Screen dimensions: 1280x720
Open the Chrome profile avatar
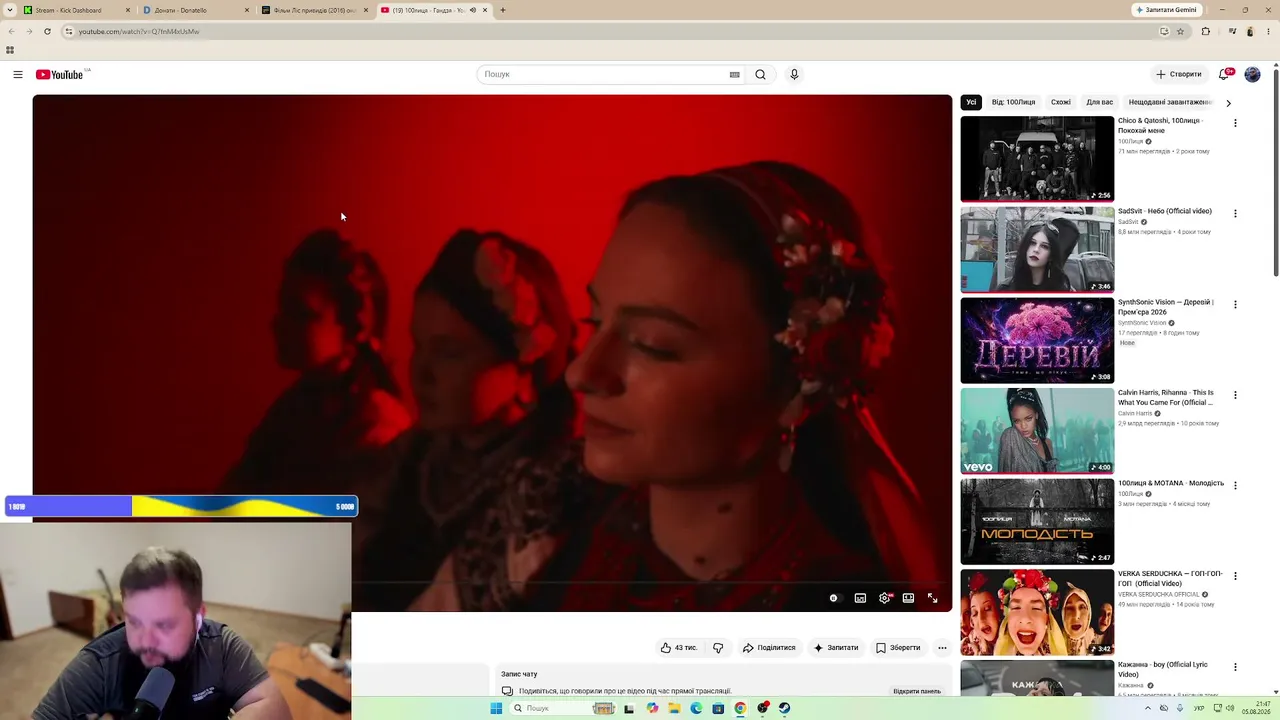(1249, 31)
